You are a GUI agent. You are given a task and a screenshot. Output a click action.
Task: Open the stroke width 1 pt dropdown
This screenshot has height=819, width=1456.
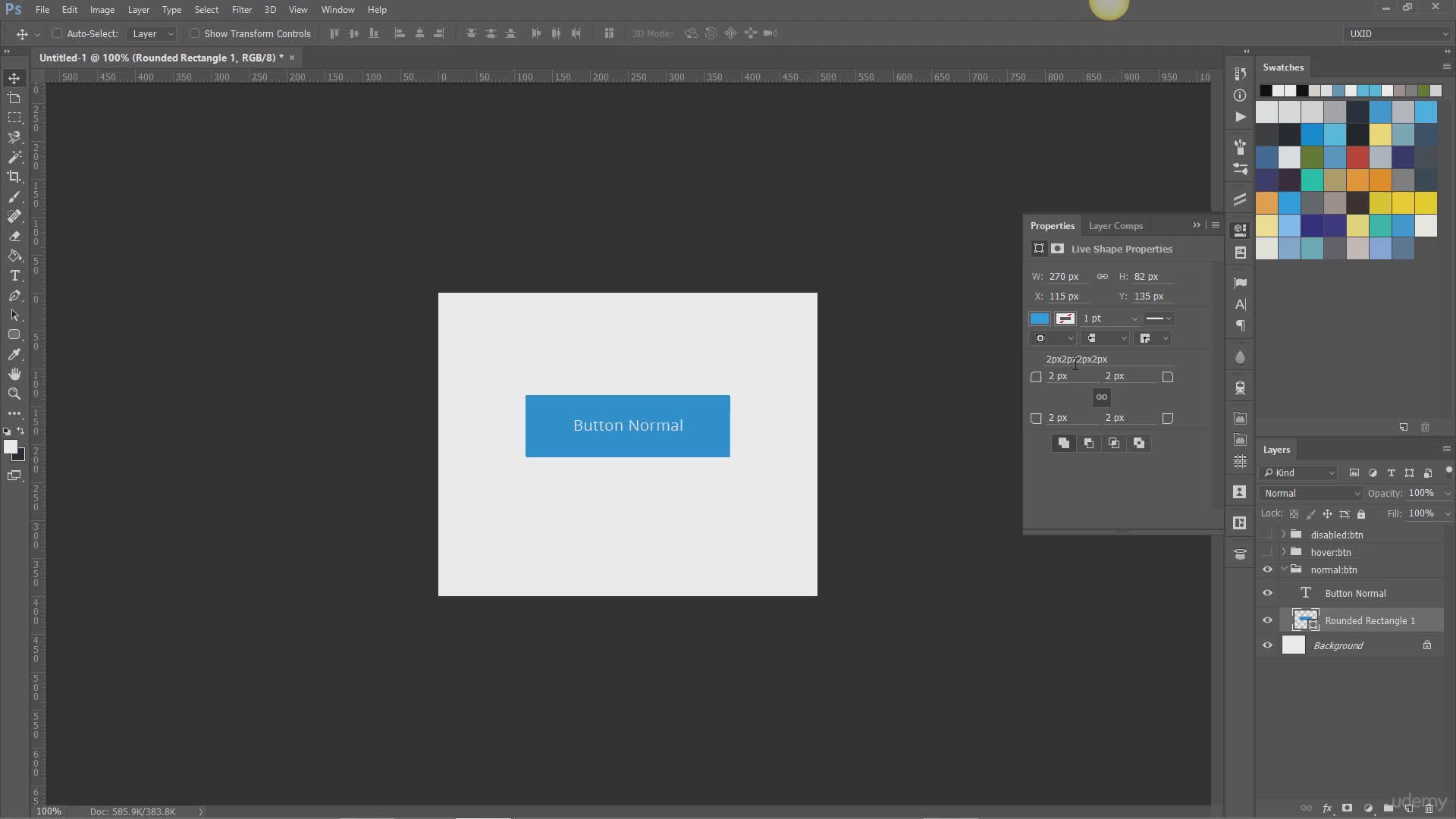click(x=1134, y=318)
